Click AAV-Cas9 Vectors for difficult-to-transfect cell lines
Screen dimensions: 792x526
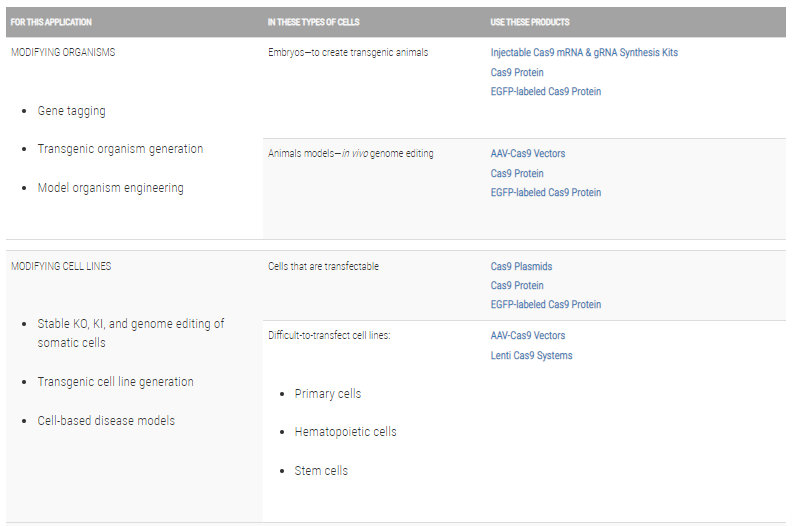pos(527,336)
